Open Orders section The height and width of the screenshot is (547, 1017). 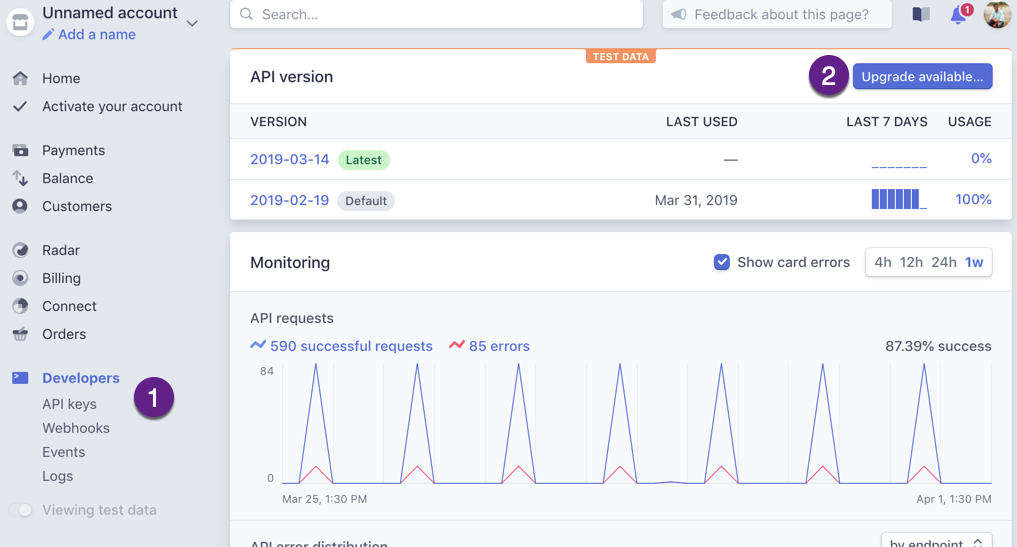pyautogui.click(x=64, y=334)
